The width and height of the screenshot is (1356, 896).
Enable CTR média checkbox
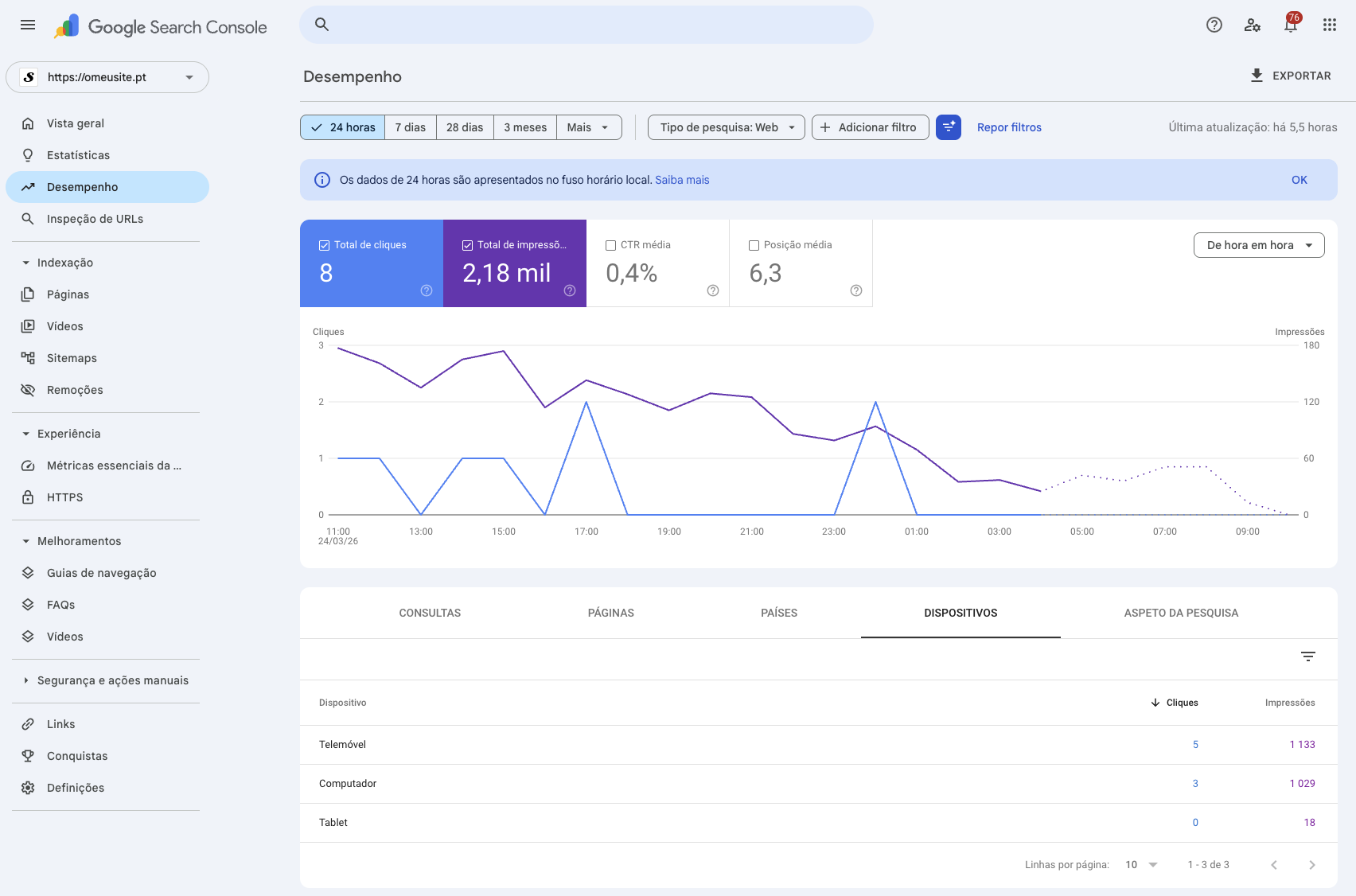pyautogui.click(x=610, y=245)
